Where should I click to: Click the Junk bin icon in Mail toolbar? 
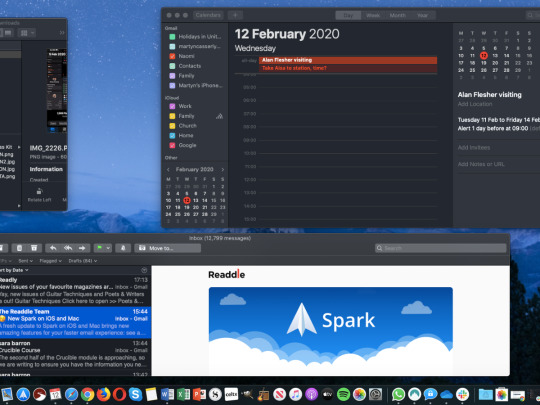coord(34,248)
